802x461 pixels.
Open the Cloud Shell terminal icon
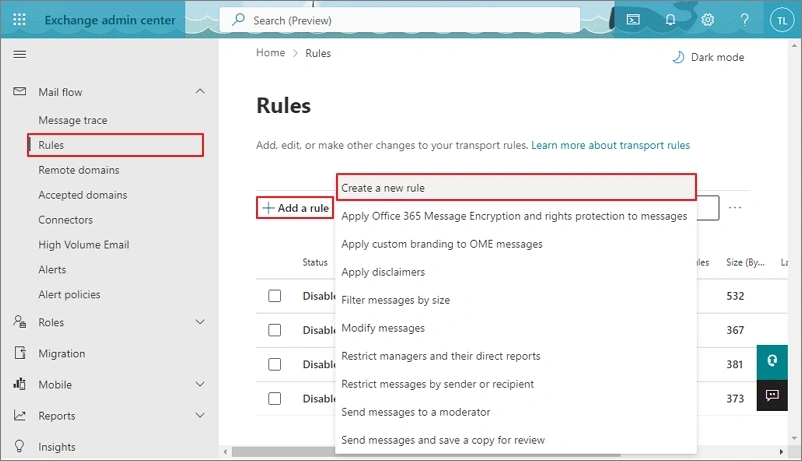pyautogui.click(x=633, y=20)
